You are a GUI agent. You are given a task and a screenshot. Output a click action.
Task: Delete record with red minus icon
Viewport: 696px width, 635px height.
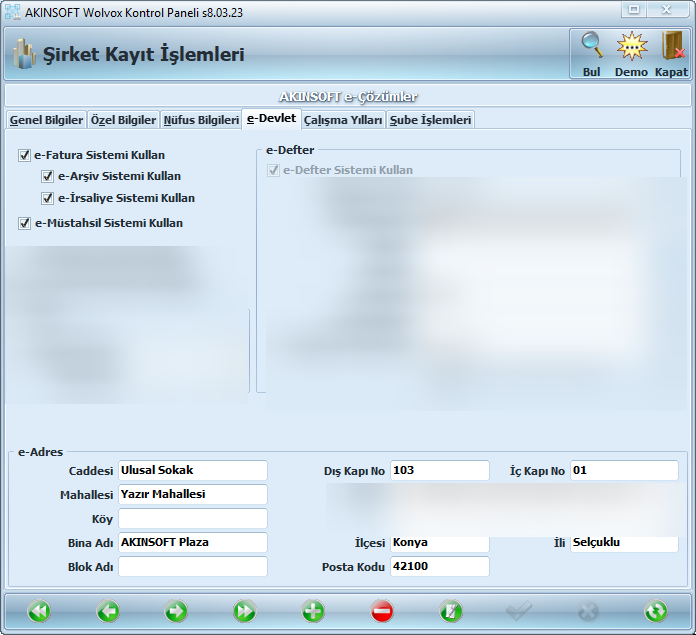point(382,611)
